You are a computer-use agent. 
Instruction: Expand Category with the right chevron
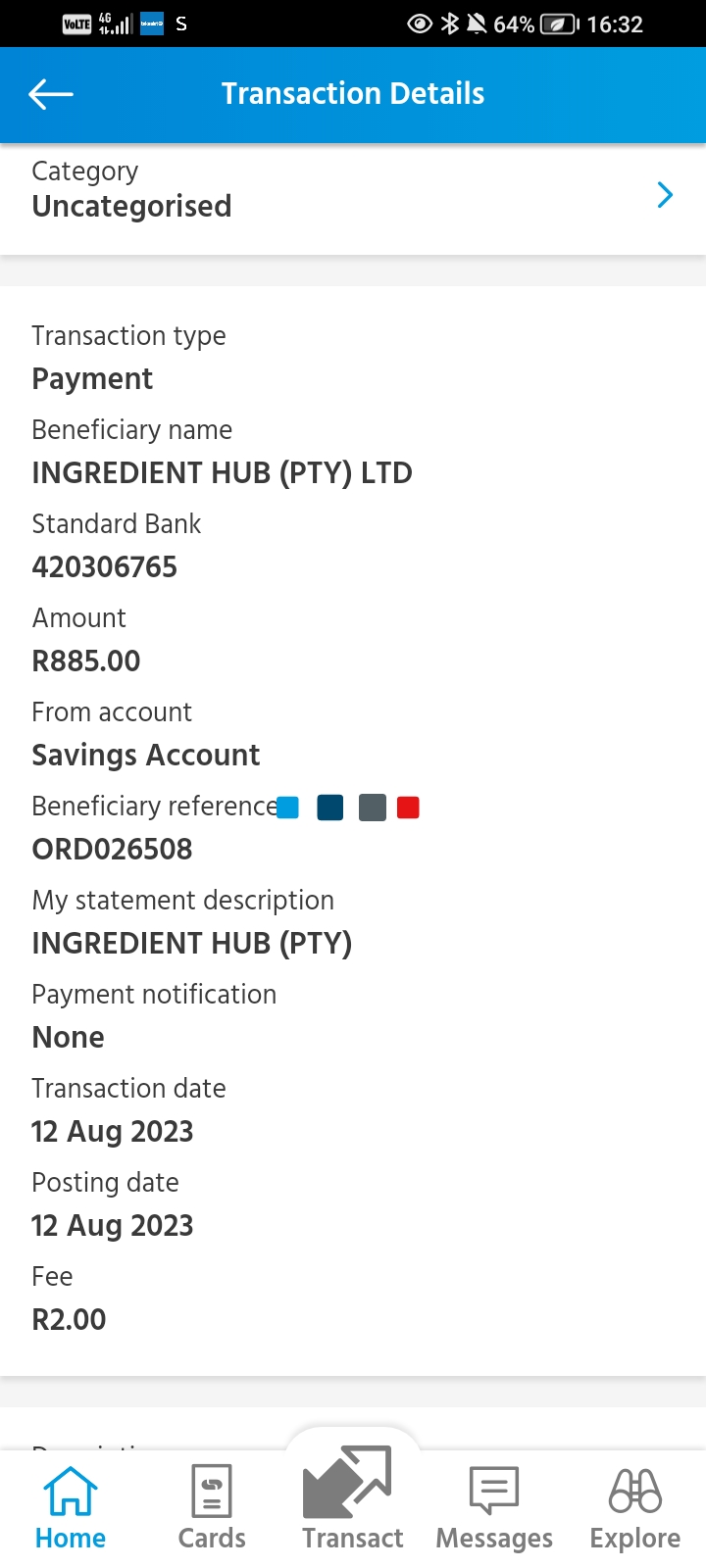[x=665, y=195]
